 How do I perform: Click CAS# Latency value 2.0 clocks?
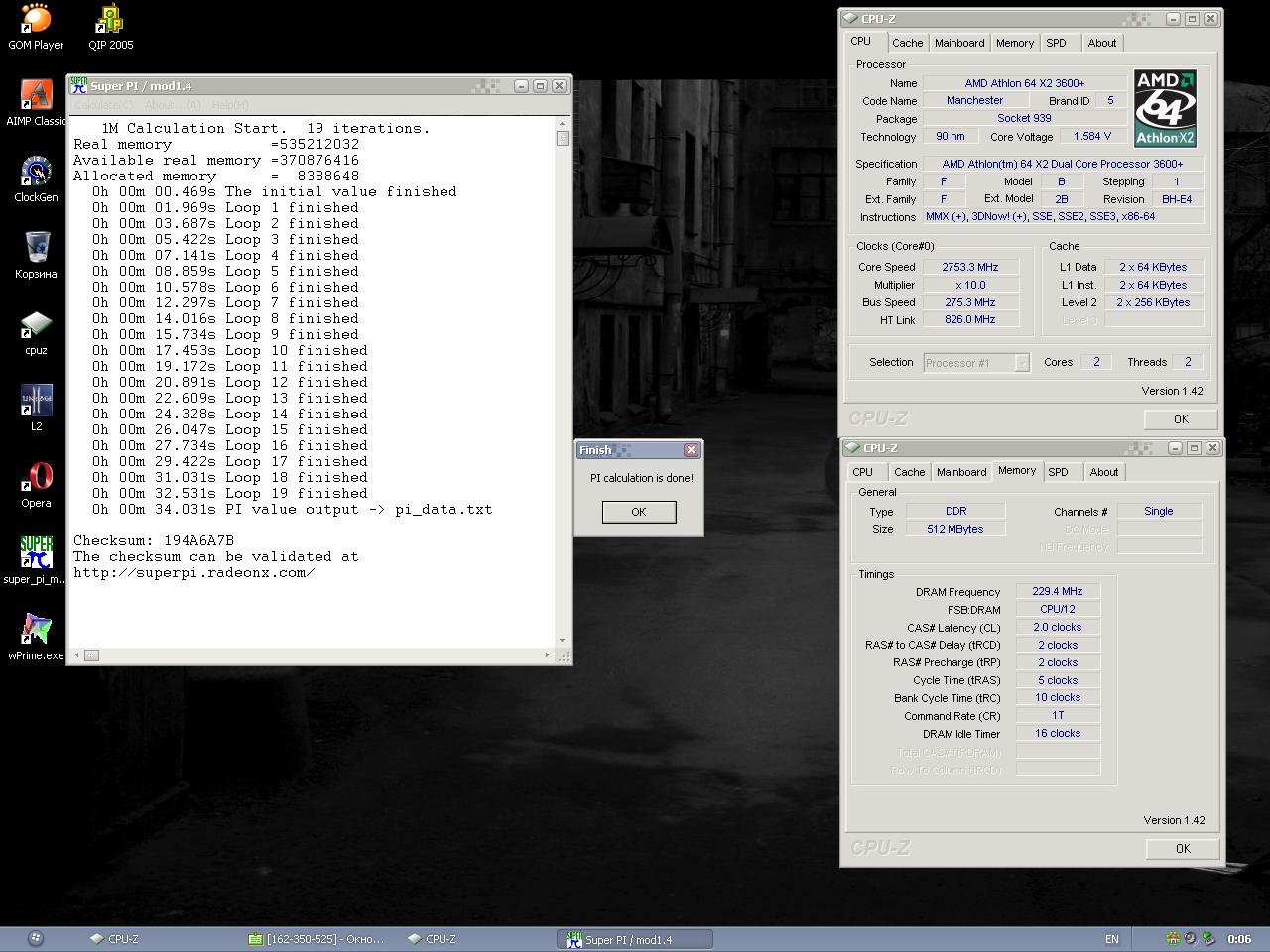click(x=1057, y=627)
